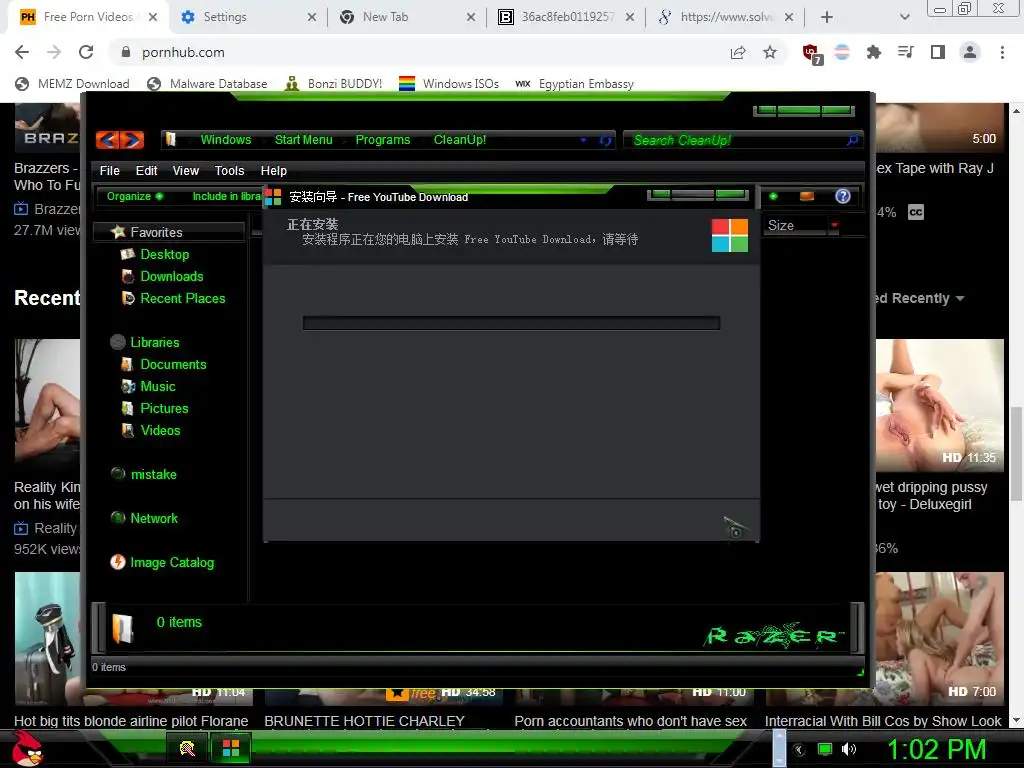Click the magnifier in Search CleanUp! box

852,140
